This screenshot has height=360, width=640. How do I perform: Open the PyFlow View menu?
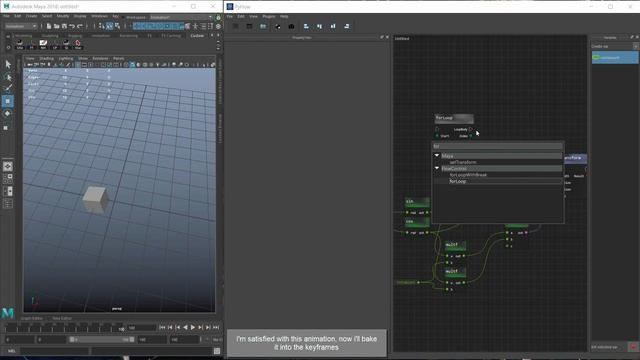click(253, 16)
